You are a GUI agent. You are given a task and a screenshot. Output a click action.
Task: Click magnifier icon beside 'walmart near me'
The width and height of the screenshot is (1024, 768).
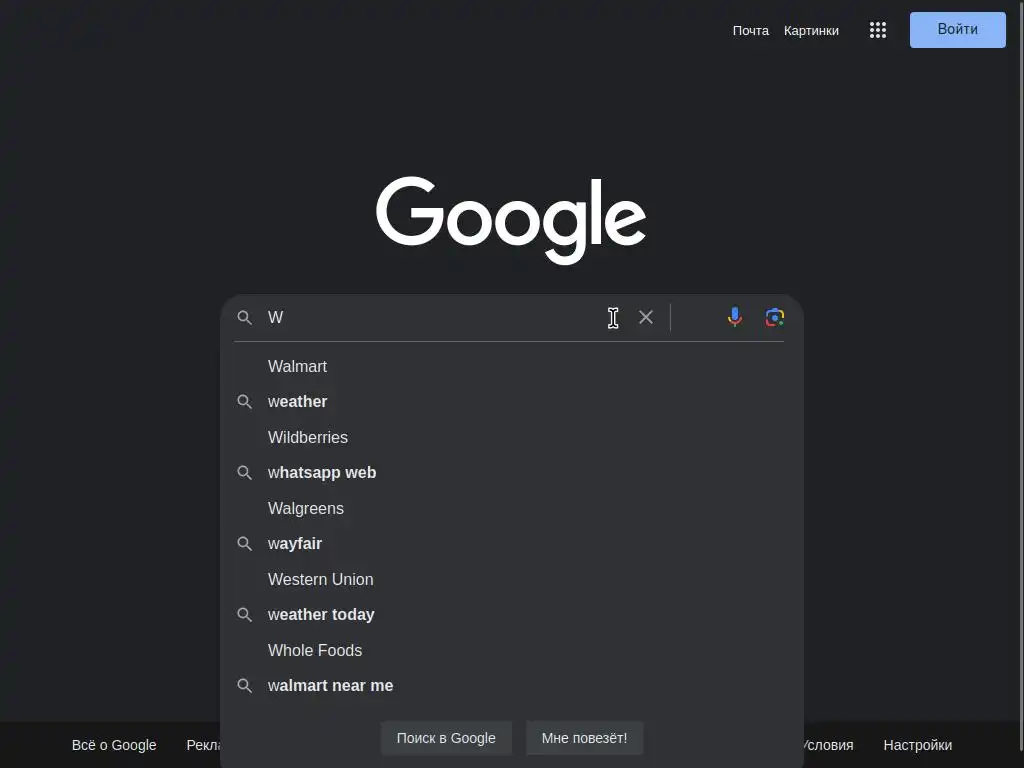pos(244,686)
